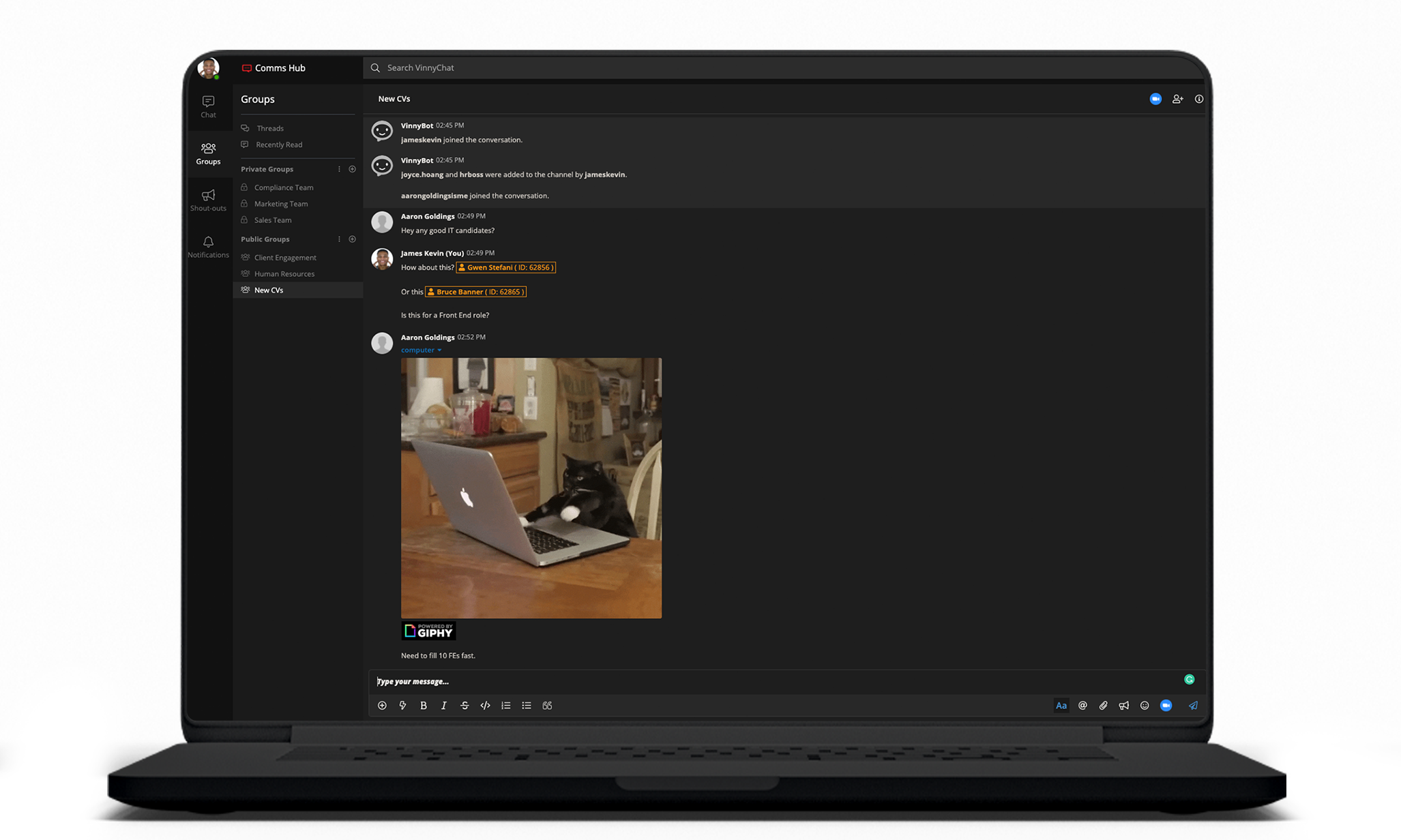Add member to New CVs group

coord(1177,99)
